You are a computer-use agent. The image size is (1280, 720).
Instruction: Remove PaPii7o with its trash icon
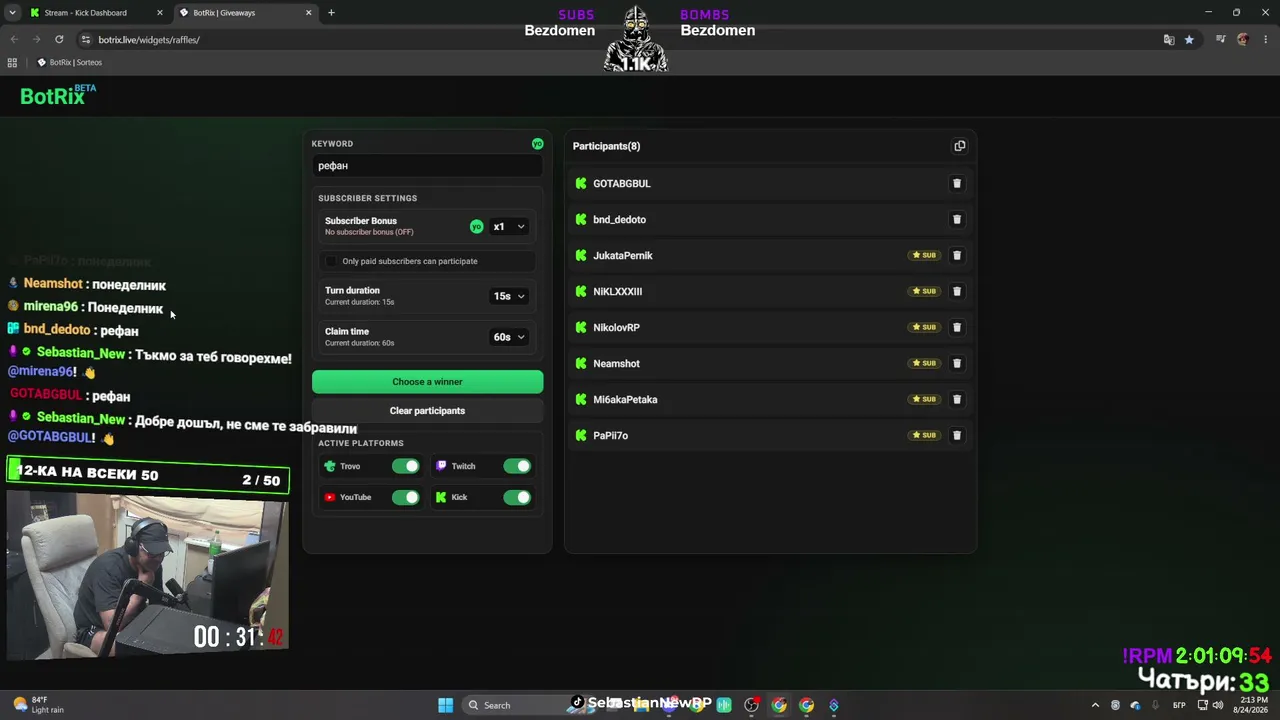click(957, 436)
